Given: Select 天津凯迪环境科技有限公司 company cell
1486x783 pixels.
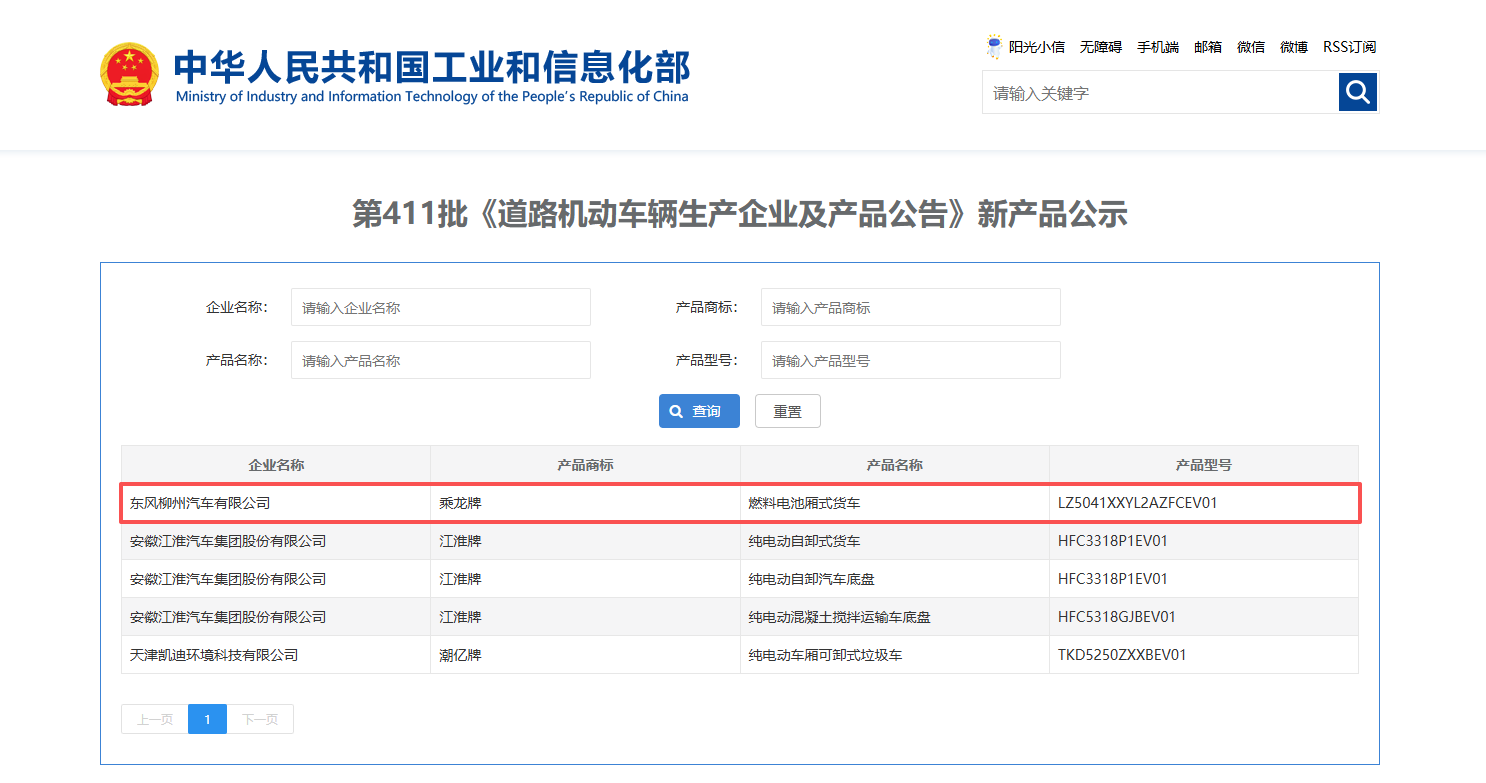Looking at the screenshot, I should tap(276, 655).
